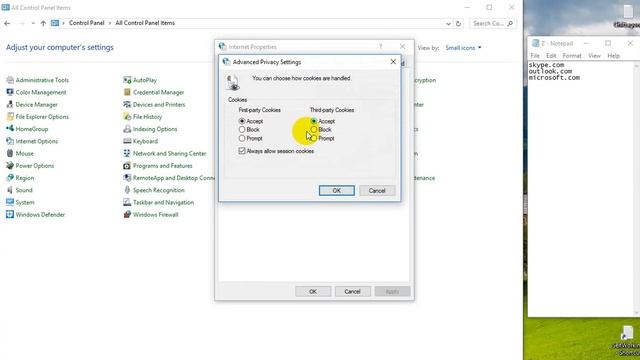
Task: Click the Up one level arrow
Action: pos(43,23)
